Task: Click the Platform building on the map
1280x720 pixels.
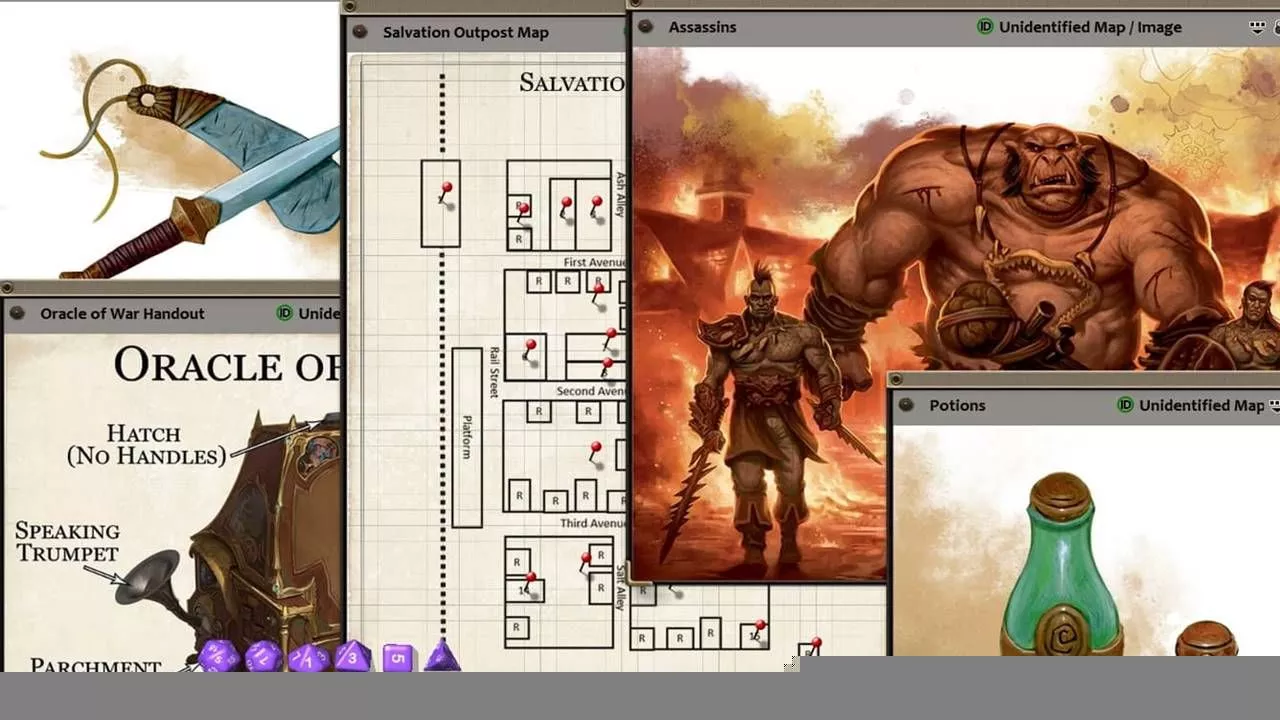Action: (467, 437)
